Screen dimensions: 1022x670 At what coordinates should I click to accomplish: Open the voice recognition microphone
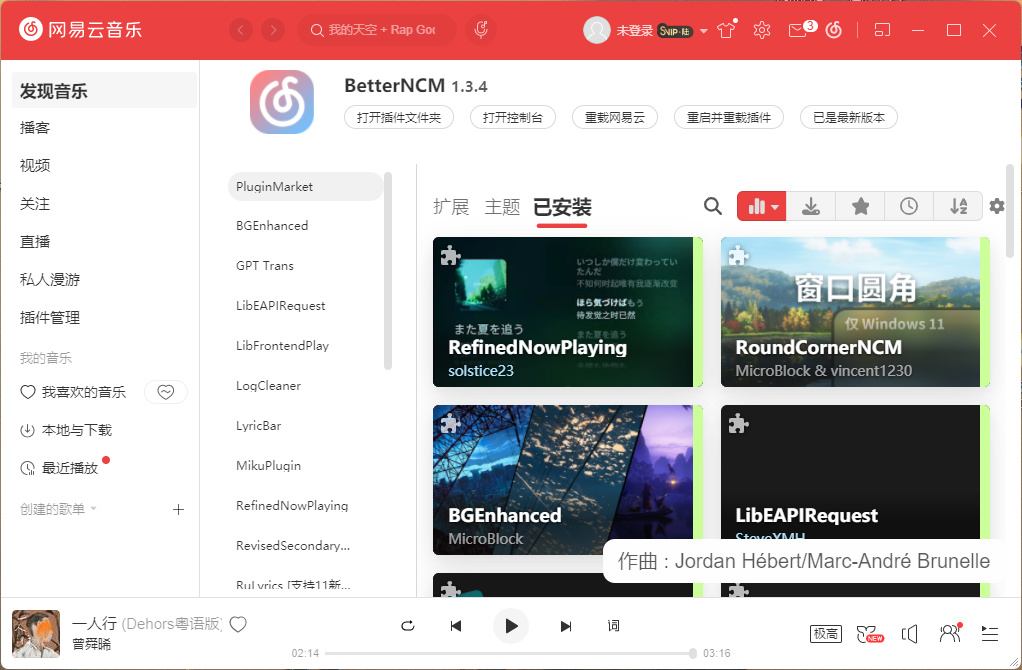tap(481, 30)
